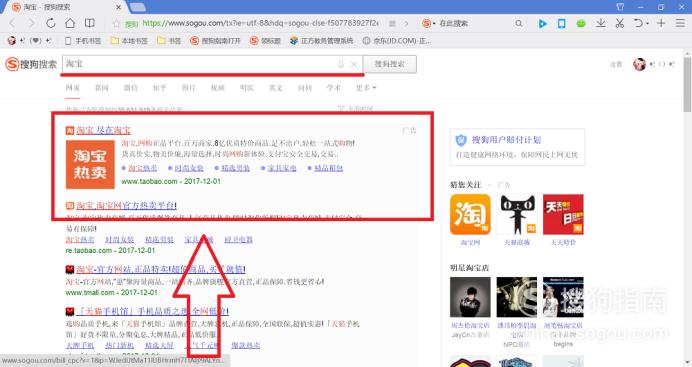692x367 pixels.
Task: Click the plus icon in browser toolbar
Action: click(661, 23)
